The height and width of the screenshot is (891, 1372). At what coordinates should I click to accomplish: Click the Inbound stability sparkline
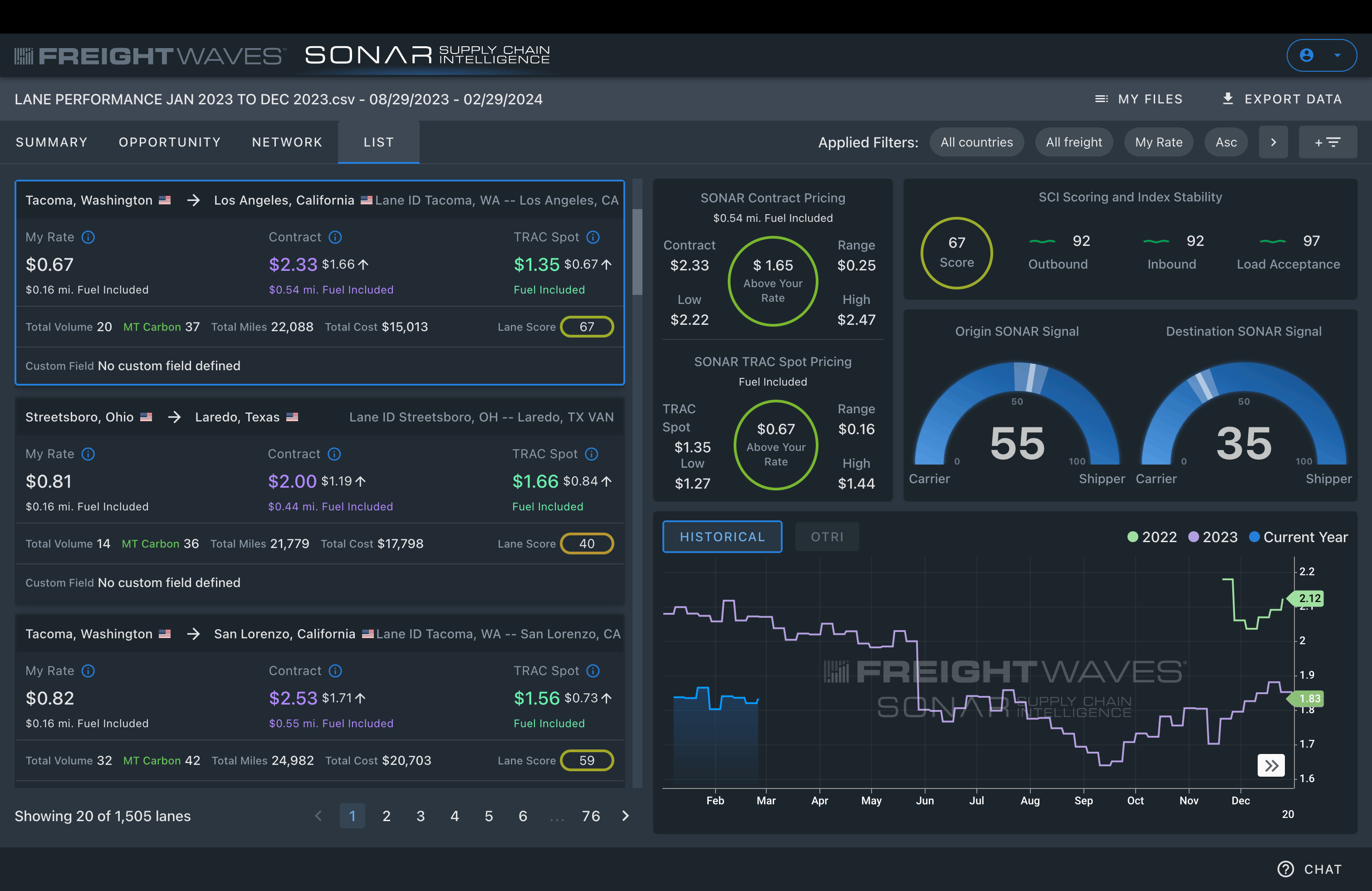tap(1156, 241)
